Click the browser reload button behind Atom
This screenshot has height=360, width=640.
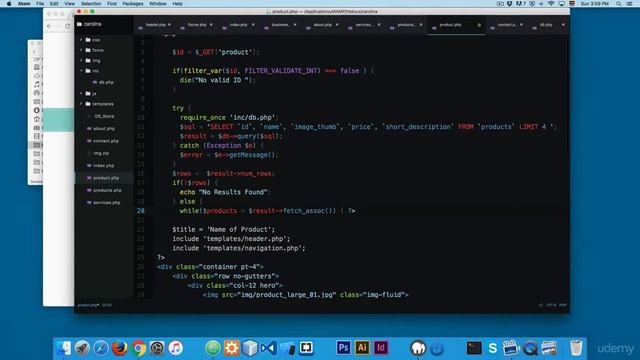pyautogui.click(x=68, y=26)
